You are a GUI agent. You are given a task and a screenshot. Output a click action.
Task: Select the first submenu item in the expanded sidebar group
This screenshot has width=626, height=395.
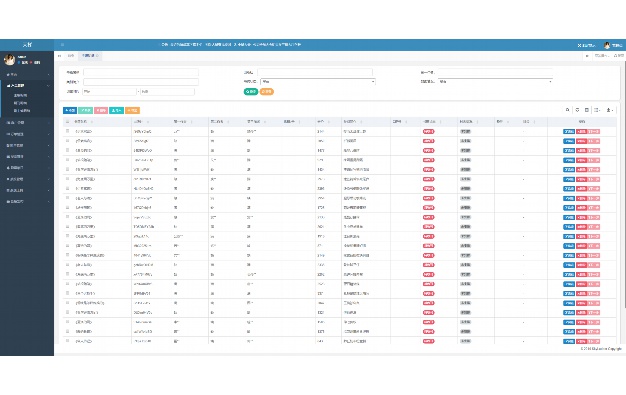point(20,95)
